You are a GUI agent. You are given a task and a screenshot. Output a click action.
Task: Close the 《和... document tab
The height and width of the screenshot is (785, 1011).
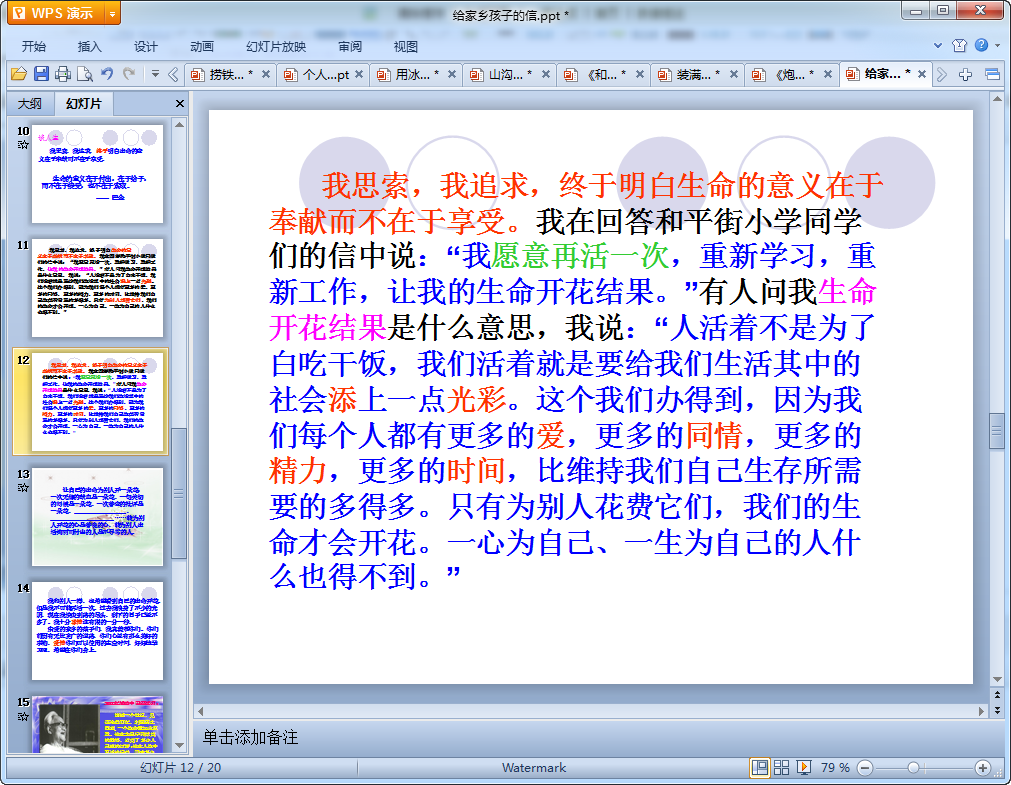(x=640, y=75)
